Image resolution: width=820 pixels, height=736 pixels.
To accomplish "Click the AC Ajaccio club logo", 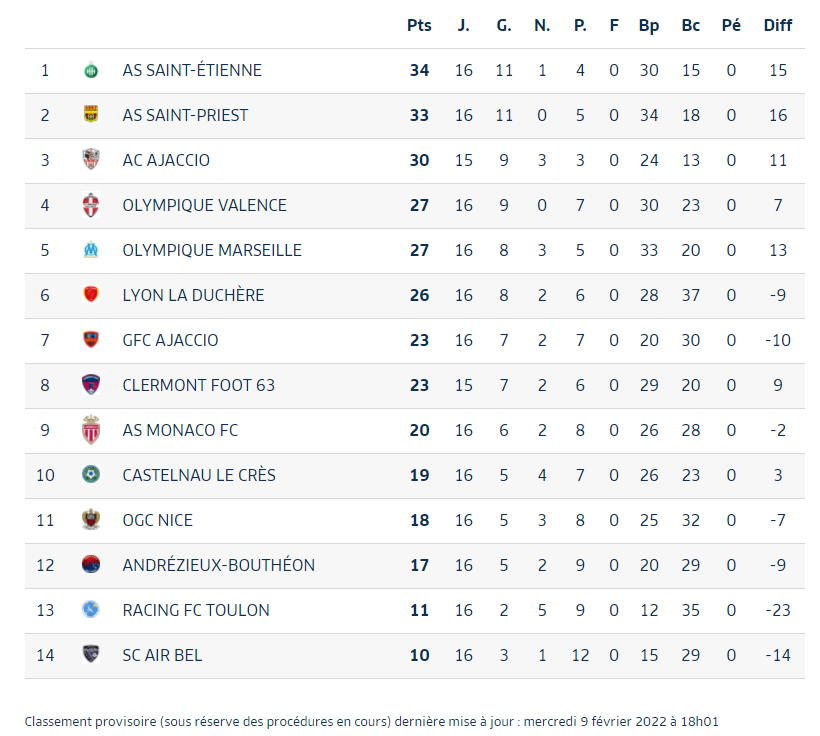I will click(91, 160).
